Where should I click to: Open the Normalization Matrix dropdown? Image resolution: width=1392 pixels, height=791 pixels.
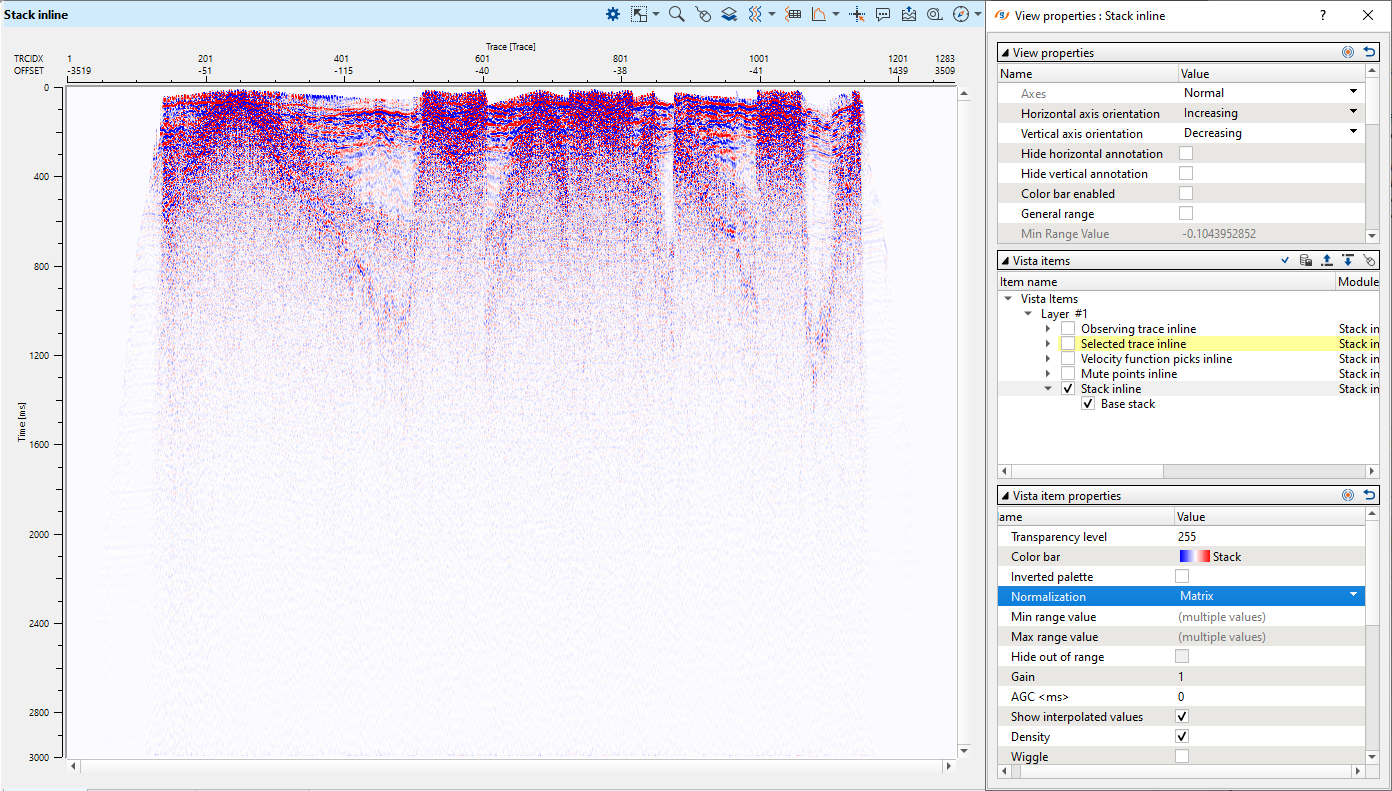coord(1353,595)
